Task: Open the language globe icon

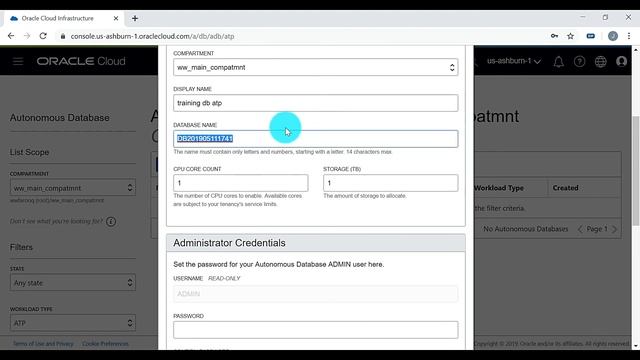Action: [600, 62]
